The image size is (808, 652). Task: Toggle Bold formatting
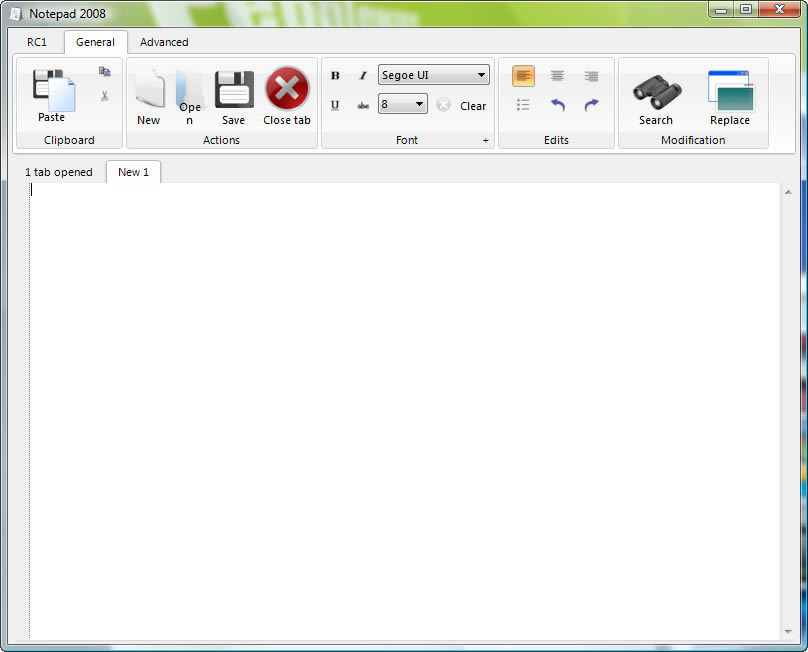(335, 76)
